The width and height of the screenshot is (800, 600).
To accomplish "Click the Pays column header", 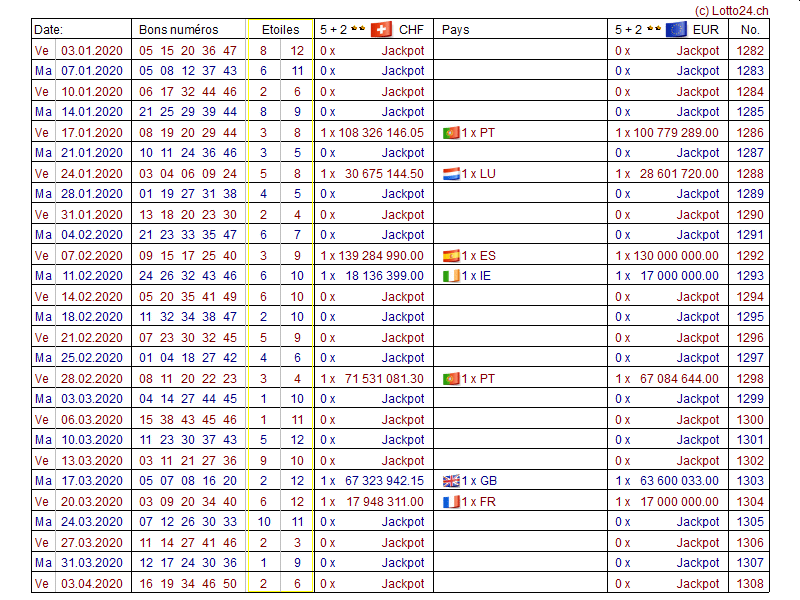I will (x=455, y=29).
